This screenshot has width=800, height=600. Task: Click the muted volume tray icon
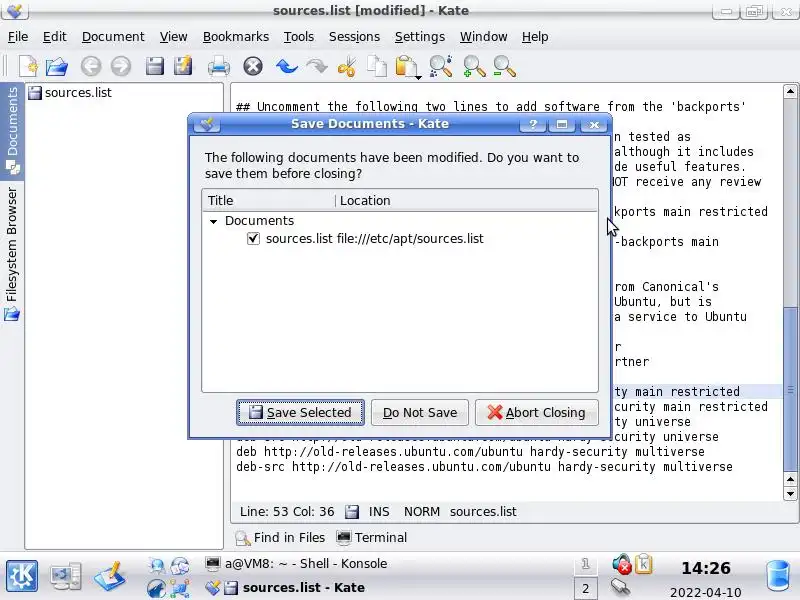pyautogui.click(x=621, y=564)
